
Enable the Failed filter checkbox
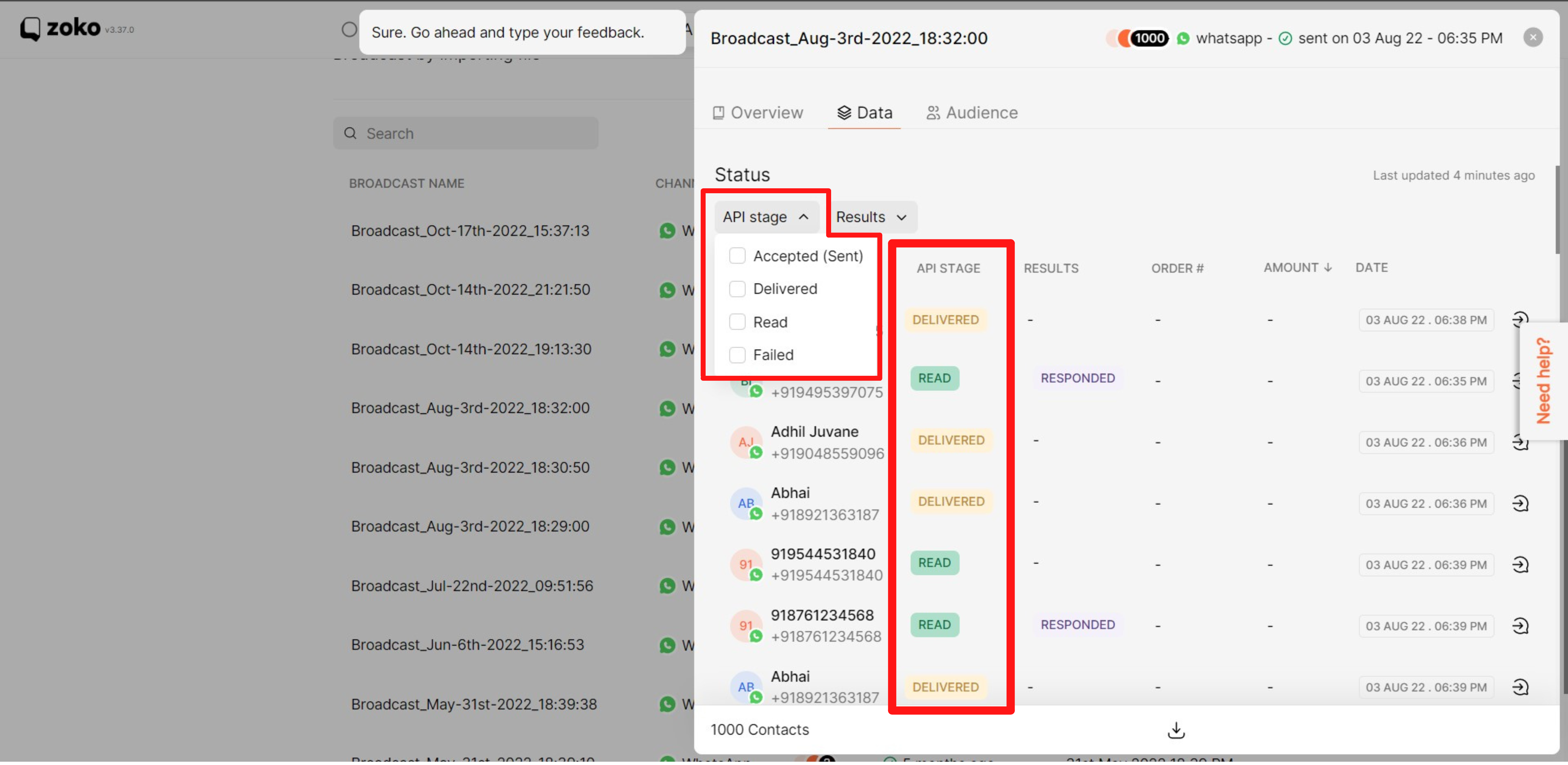[x=737, y=355]
